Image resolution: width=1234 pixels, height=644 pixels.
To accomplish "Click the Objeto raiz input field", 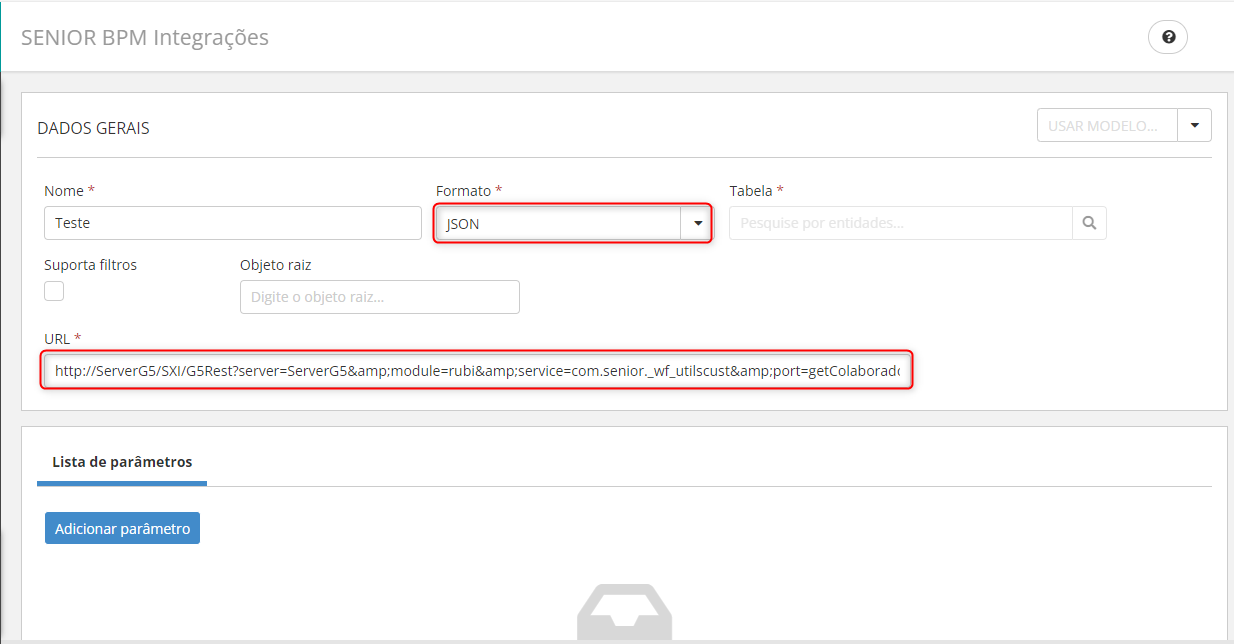I will (x=380, y=297).
